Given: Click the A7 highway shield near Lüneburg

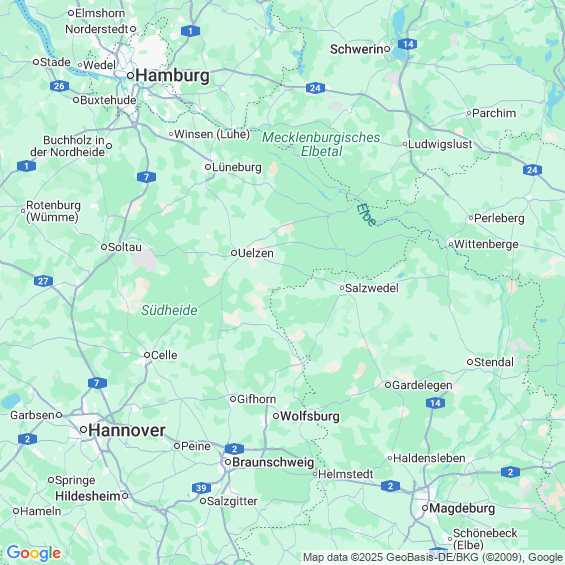Looking at the screenshot, I should 146,177.
